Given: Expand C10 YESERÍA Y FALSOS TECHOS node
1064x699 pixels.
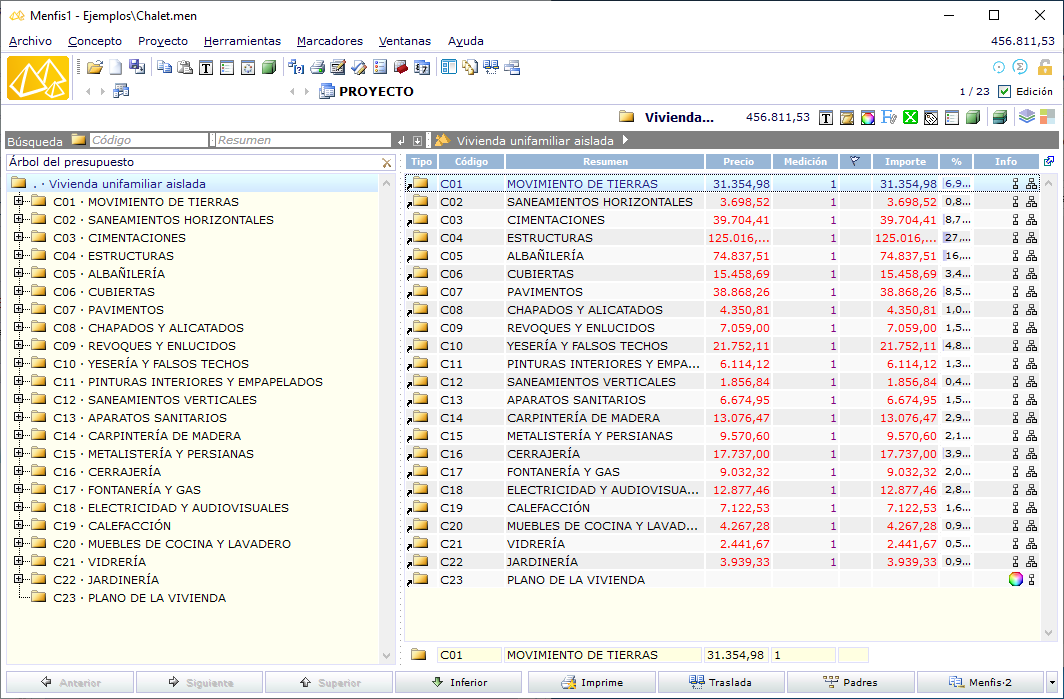Looking at the screenshot, I should point(18,363).
